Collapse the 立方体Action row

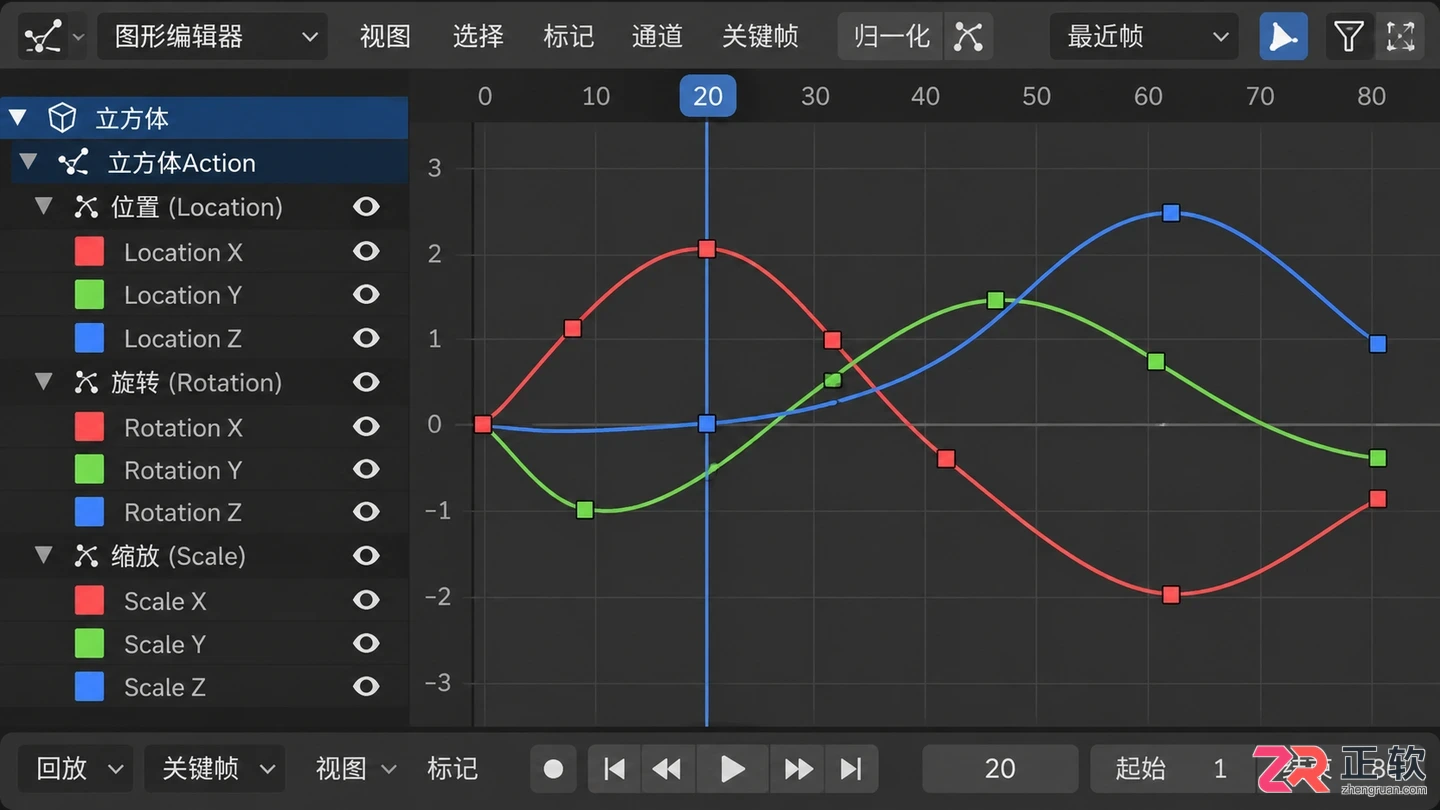28,162
